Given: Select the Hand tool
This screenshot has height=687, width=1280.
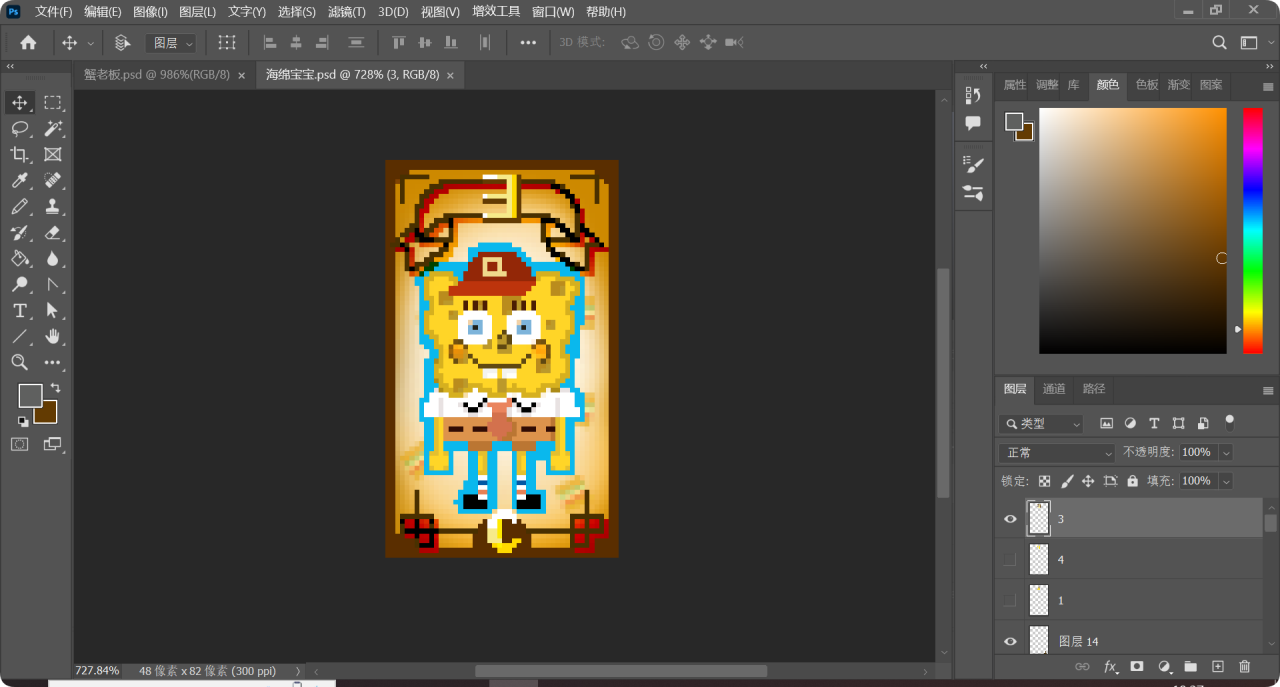Looking at the screenshot, I should tap(53, 336).
